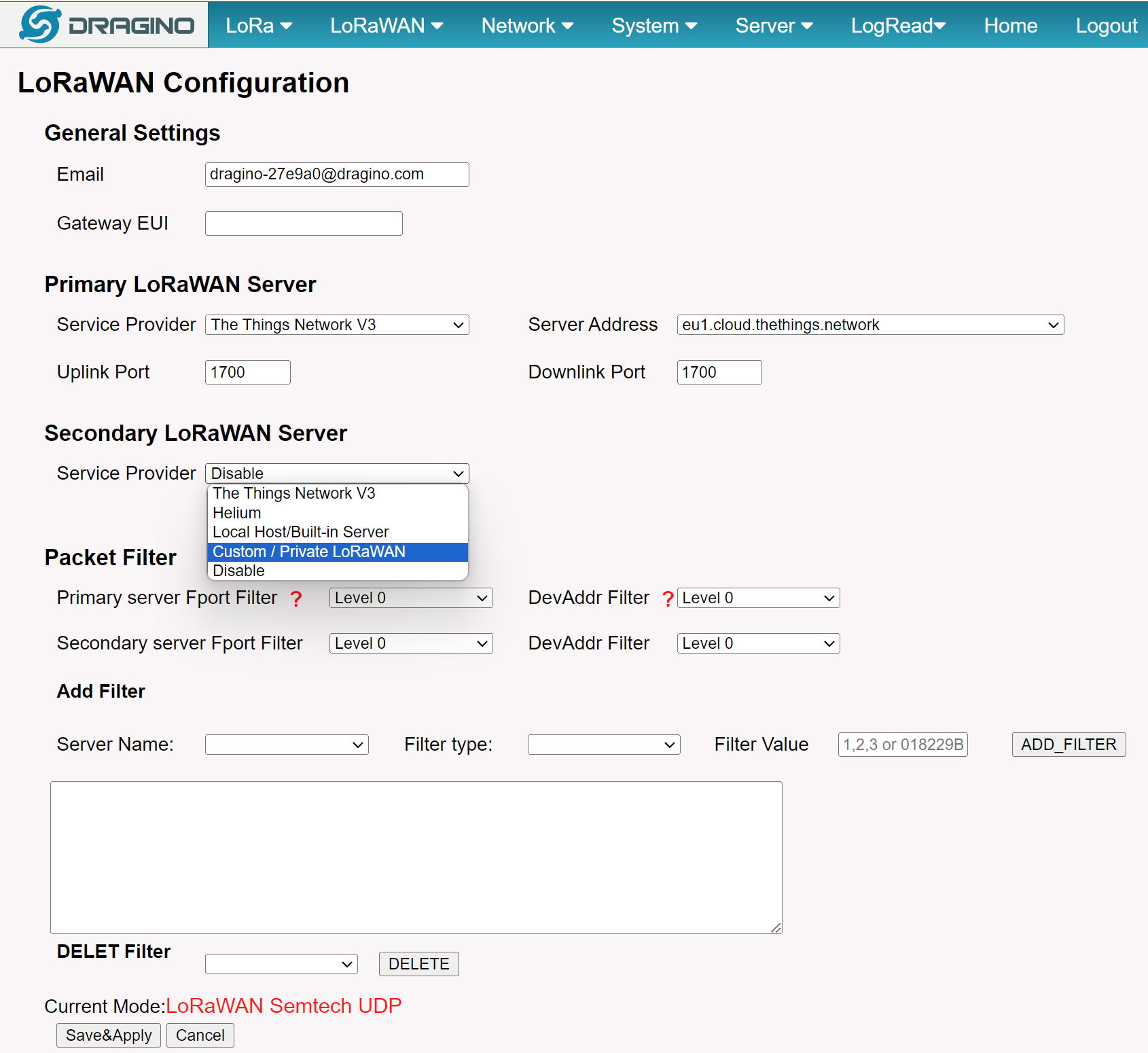Click the Gateway EUI input field
Screen dimensions: 1148x1053
click(x=304, y=224)
